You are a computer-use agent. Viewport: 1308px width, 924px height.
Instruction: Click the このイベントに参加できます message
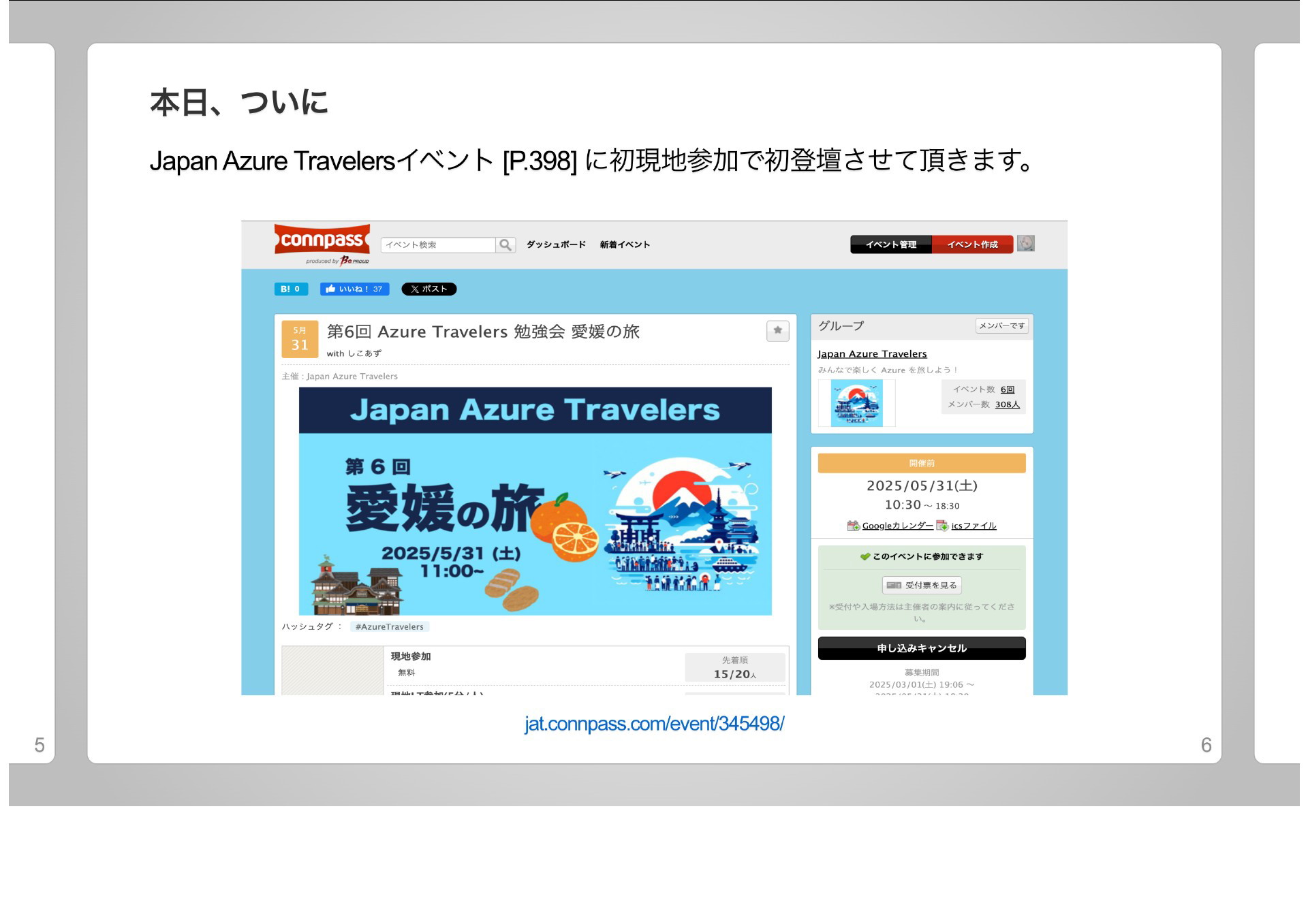coord(922,556)
